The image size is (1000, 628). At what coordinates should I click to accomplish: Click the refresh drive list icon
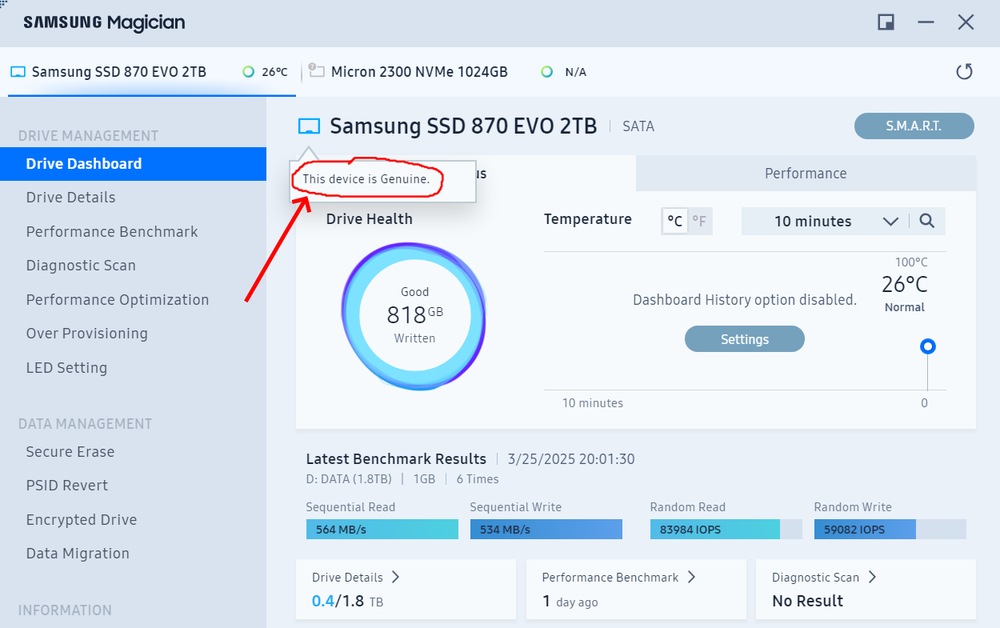[x=964, y=71]
